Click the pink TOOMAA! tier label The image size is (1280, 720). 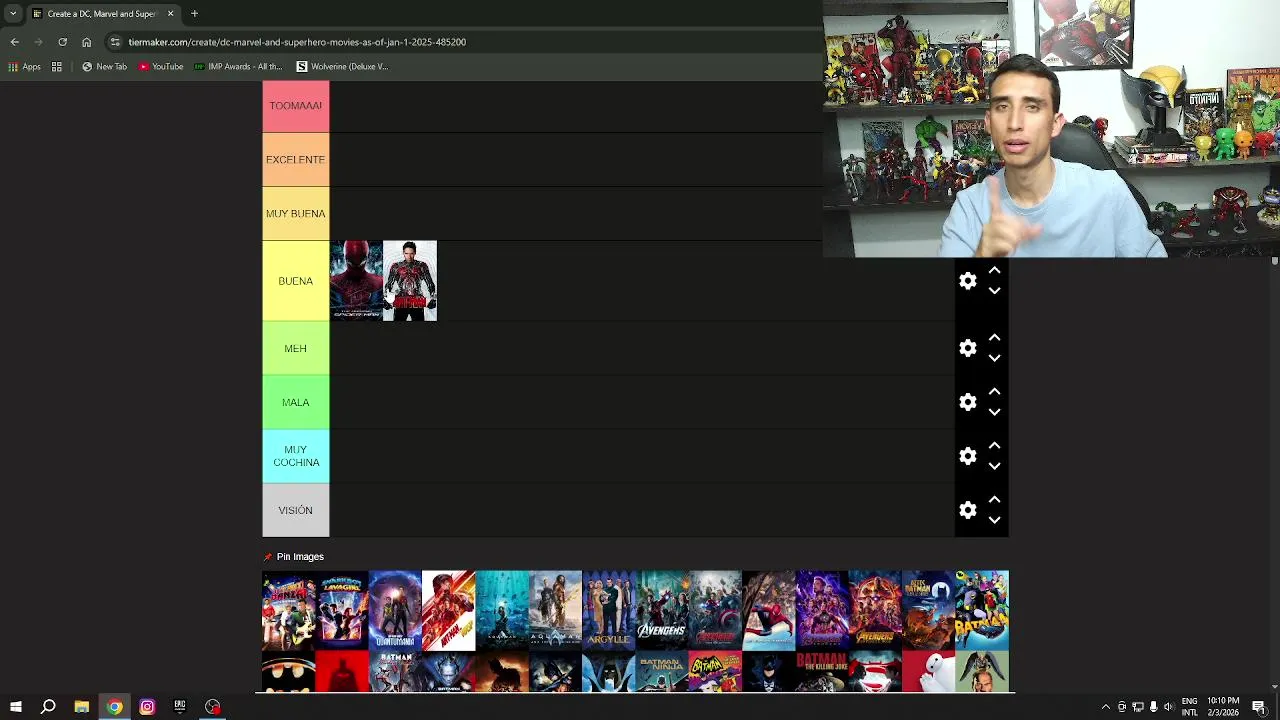[x=295, y=106]
